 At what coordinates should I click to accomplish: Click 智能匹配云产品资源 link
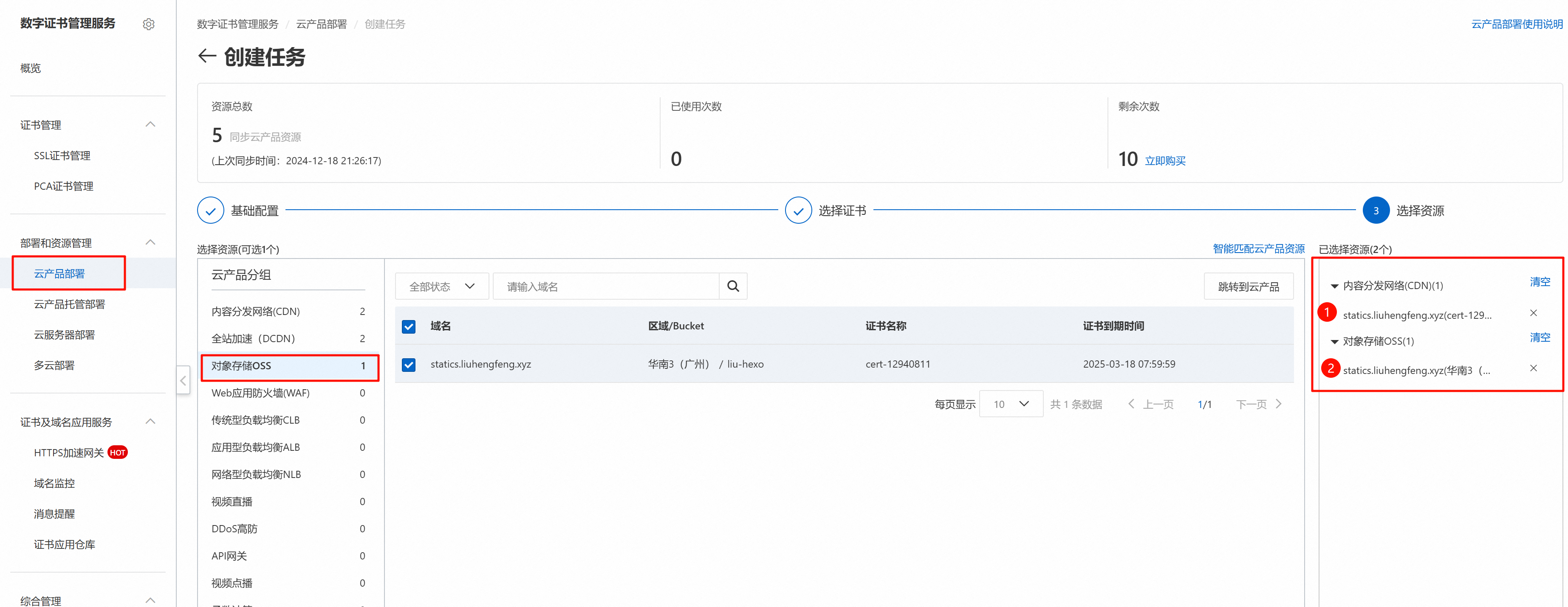tap(1257, 249)
